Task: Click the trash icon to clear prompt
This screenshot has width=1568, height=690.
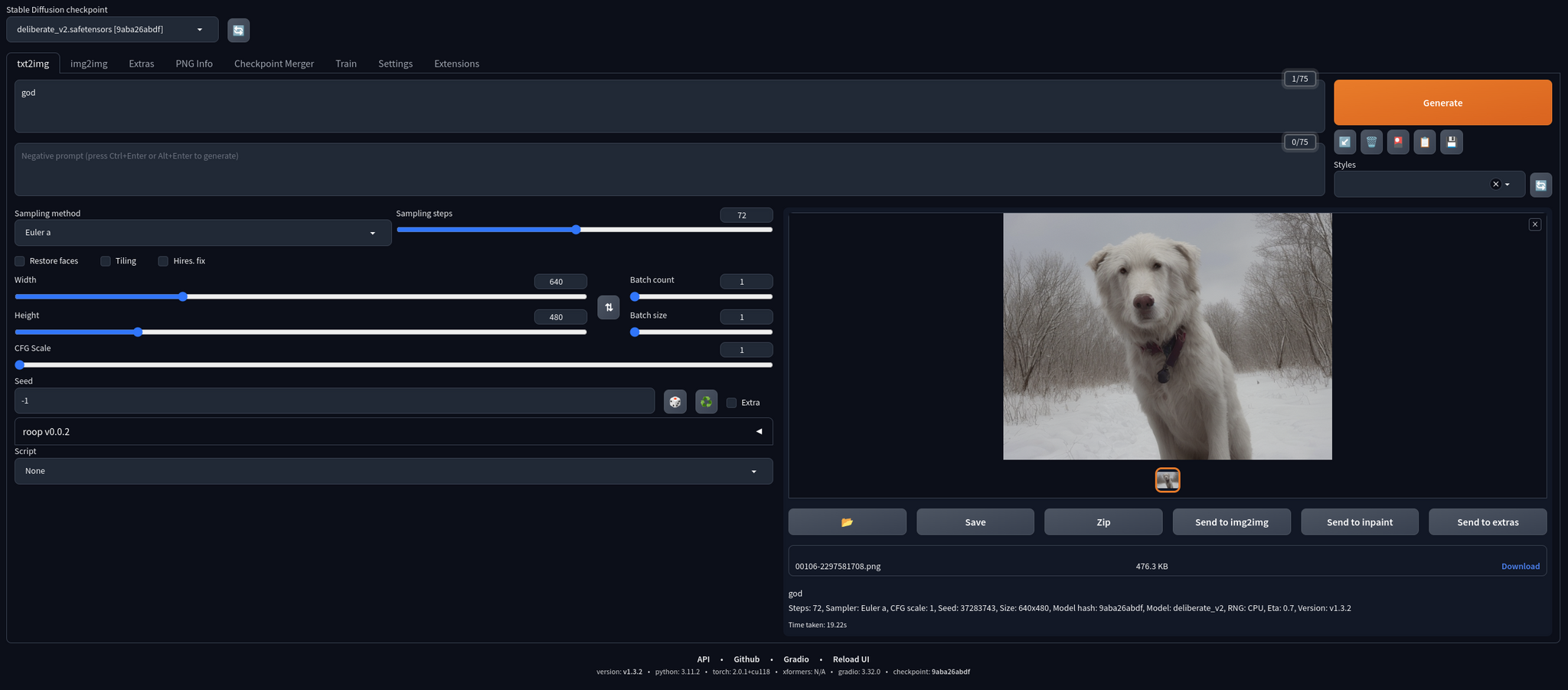Action: [x=1371, y=142]
